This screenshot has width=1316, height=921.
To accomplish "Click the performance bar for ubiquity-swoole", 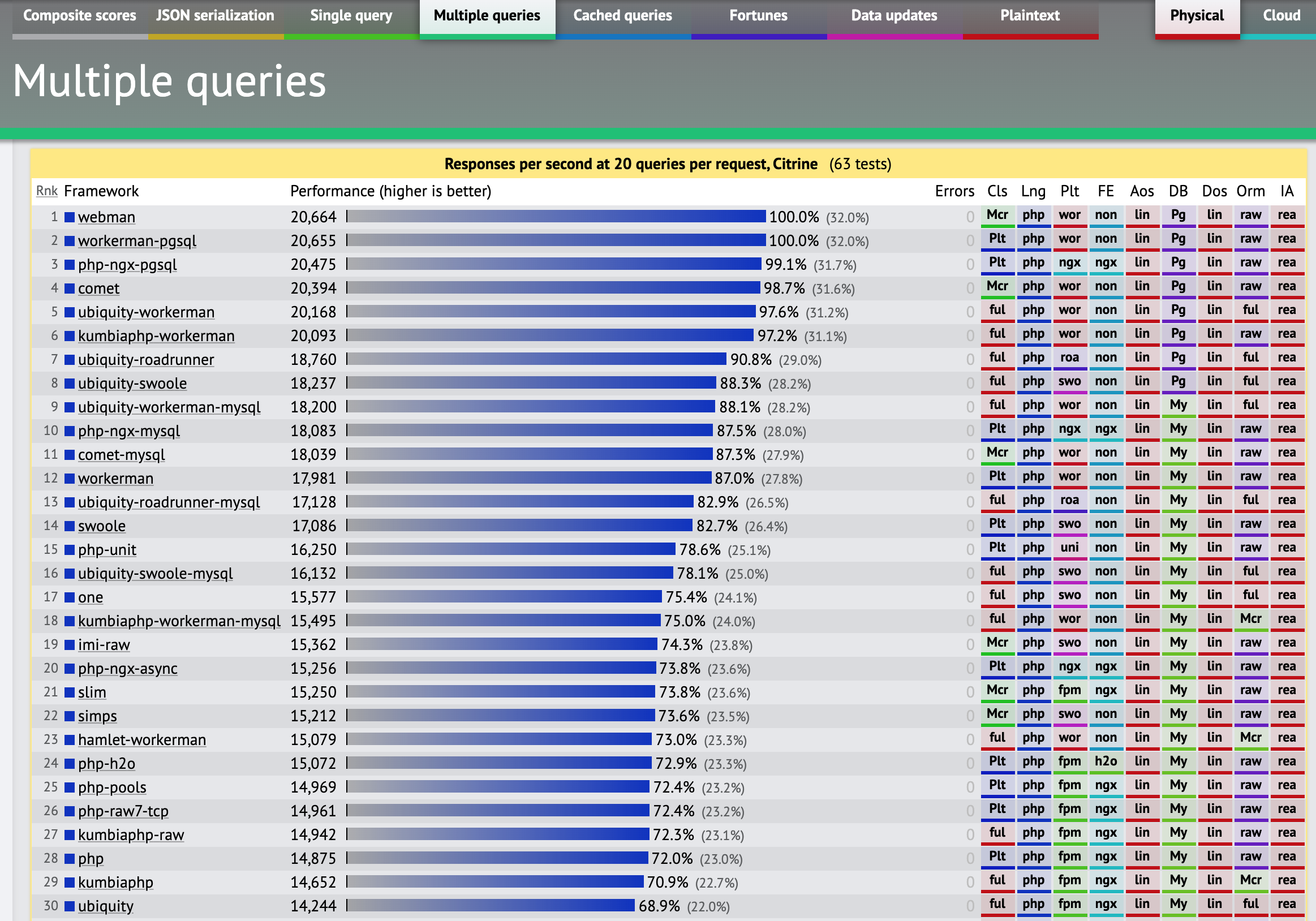I will (531, 383).
